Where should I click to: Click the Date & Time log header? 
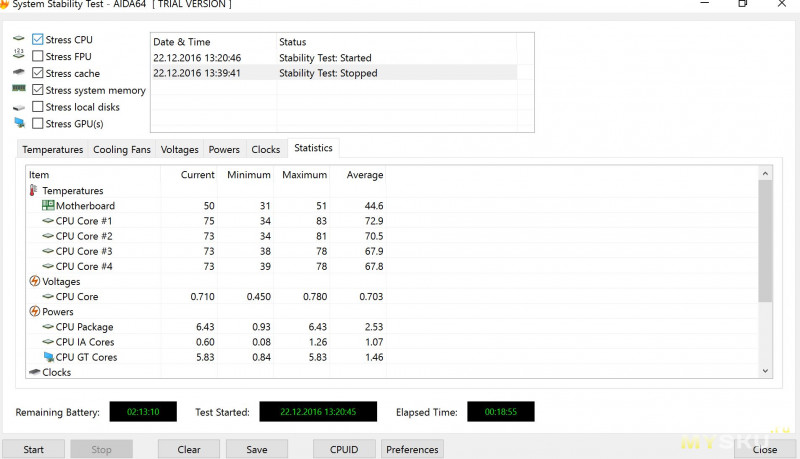pyautogui.click(x=214, y=42)
